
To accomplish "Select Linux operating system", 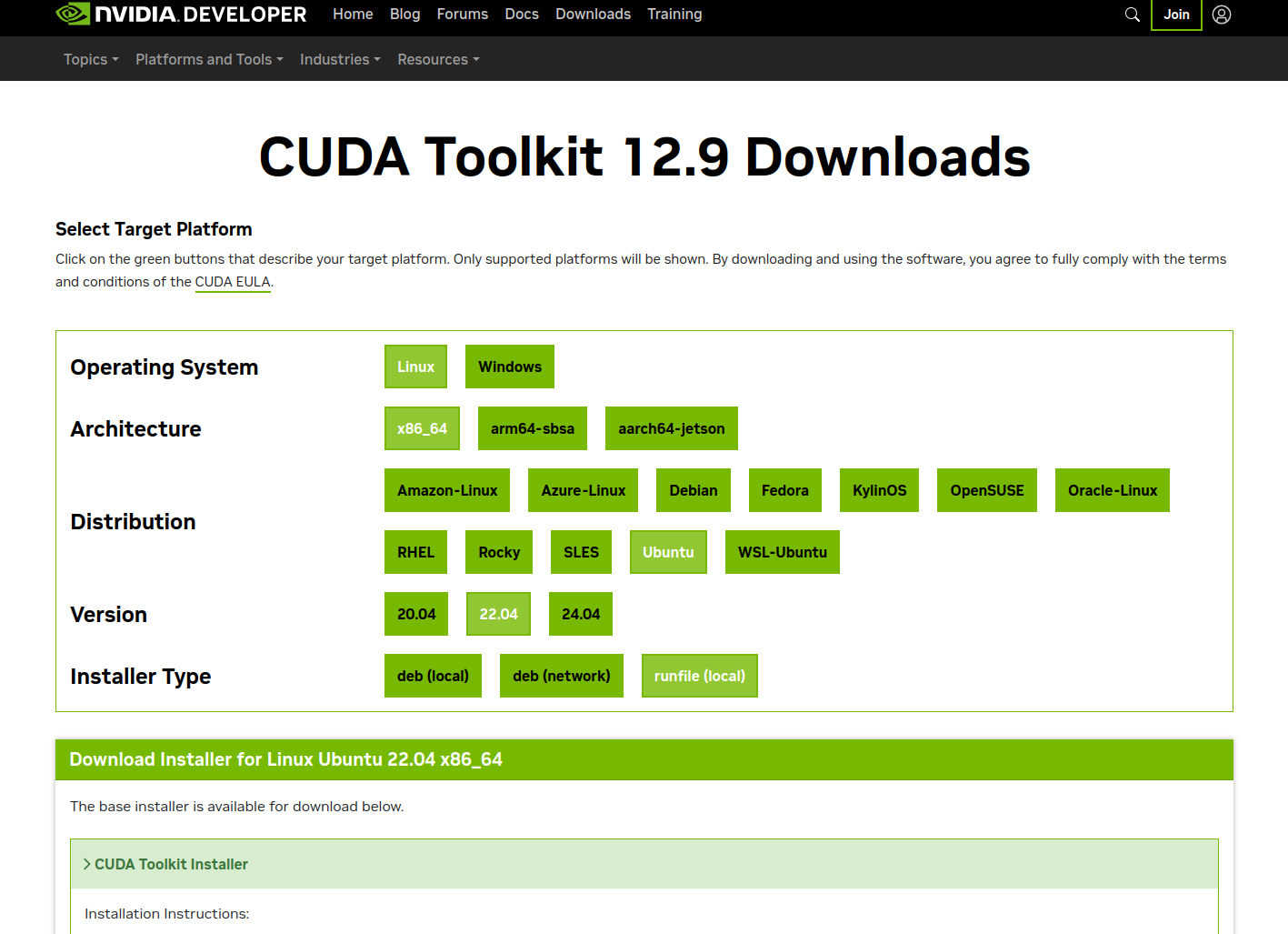I will coord(415,367).
